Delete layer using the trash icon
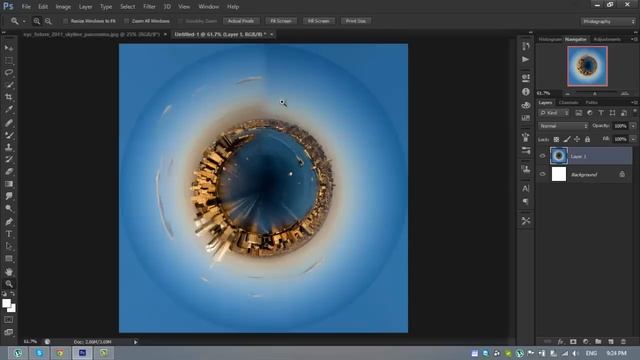 click(623, 342)
